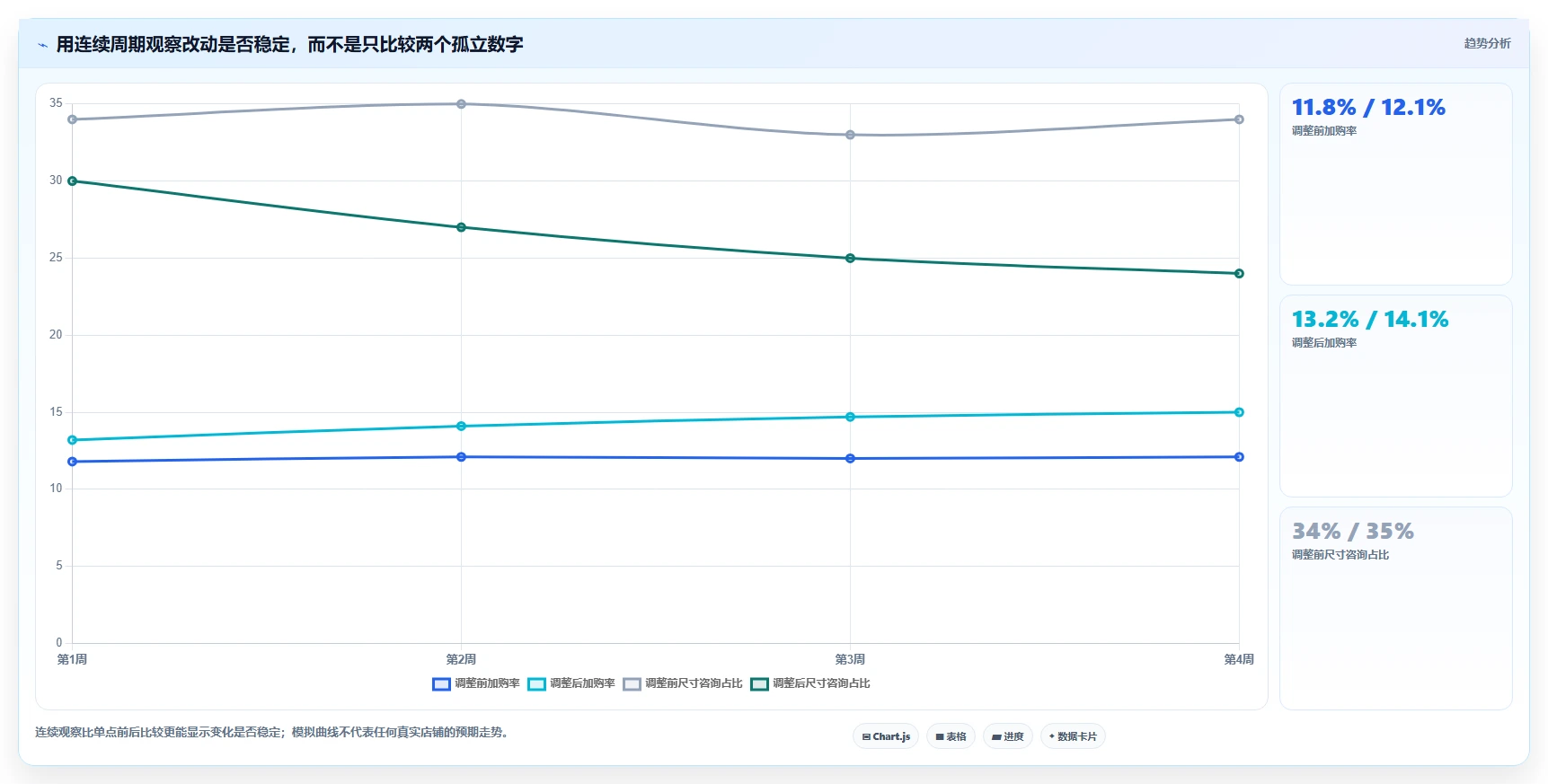The width and height of the screenshot is (1548, 784).
Task: Click 第4周 point on cyan 调整后加购率 line
Action: pos(1239,412)
